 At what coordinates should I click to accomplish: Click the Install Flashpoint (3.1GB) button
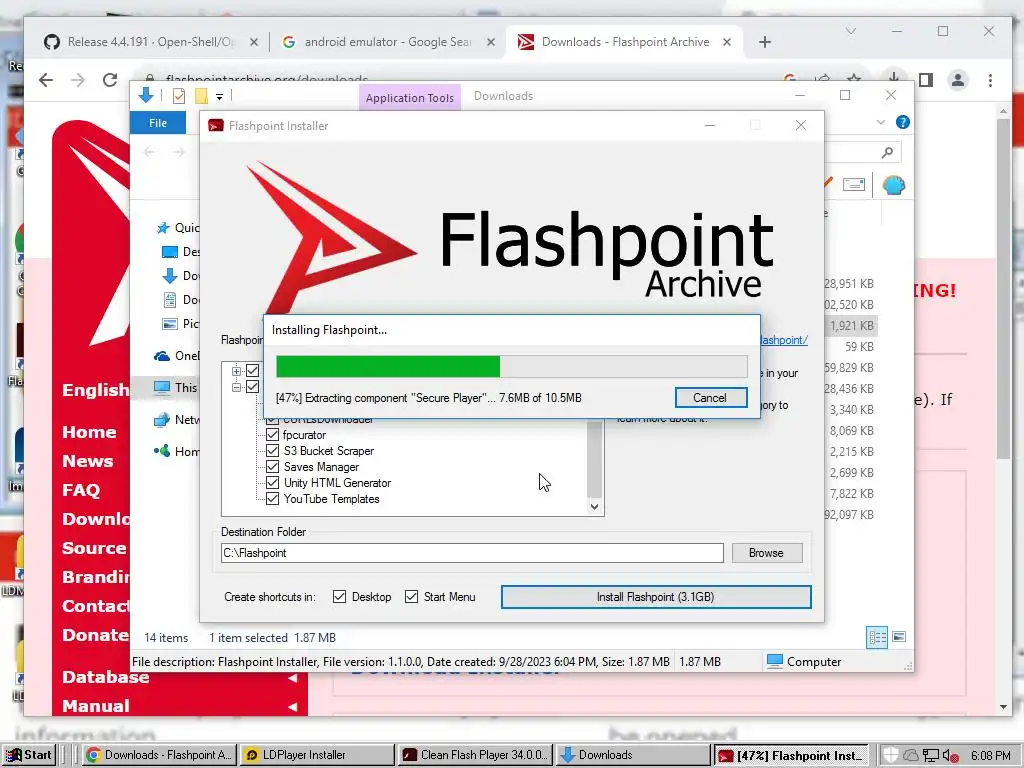656,597
